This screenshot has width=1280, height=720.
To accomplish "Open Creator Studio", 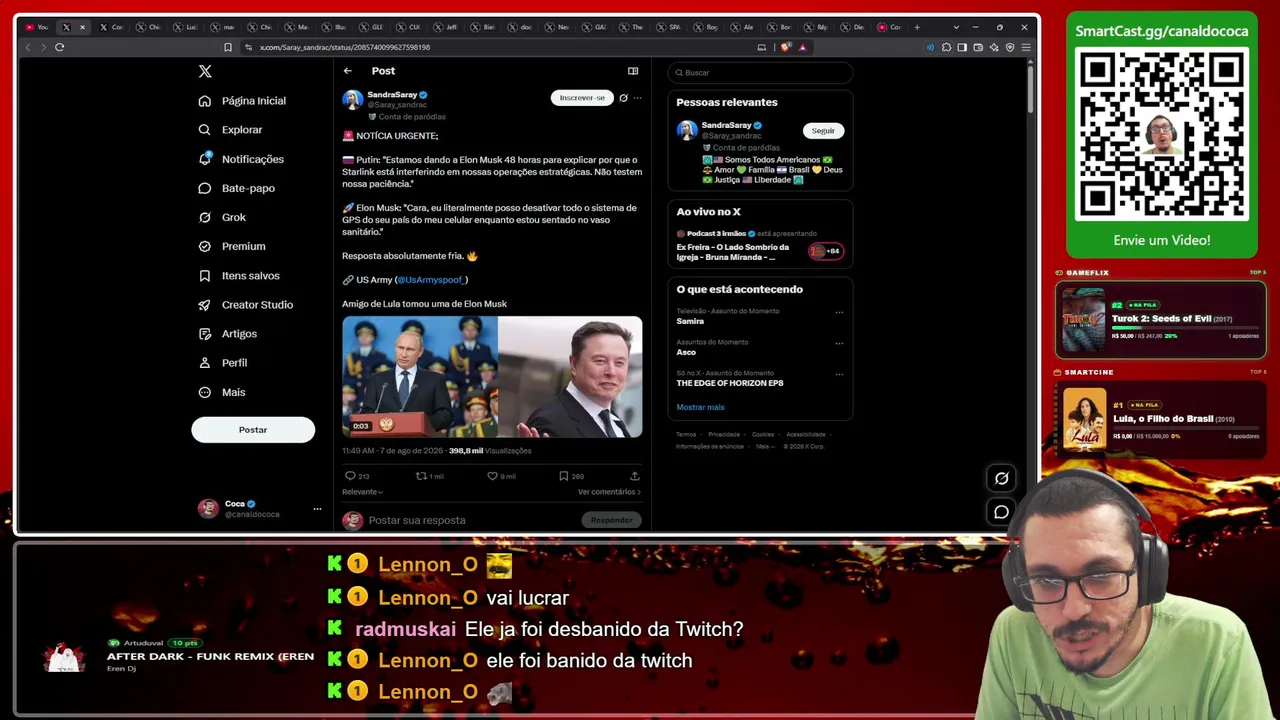I will coord(246,305).
